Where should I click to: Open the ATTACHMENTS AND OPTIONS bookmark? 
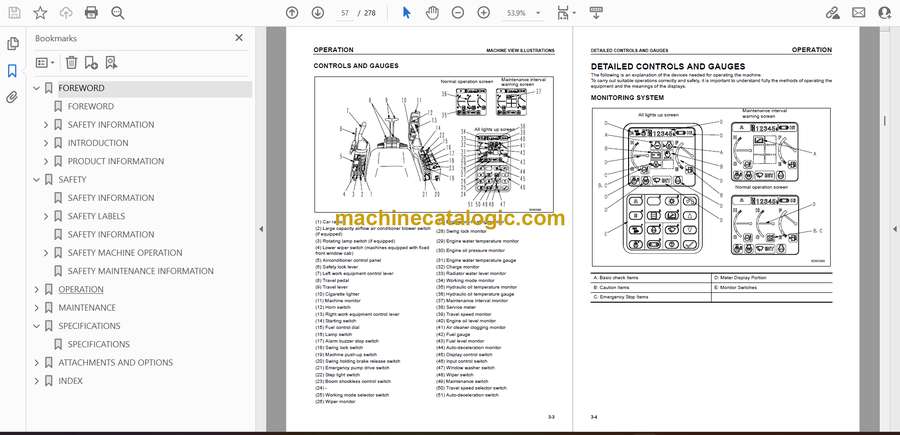115,363
